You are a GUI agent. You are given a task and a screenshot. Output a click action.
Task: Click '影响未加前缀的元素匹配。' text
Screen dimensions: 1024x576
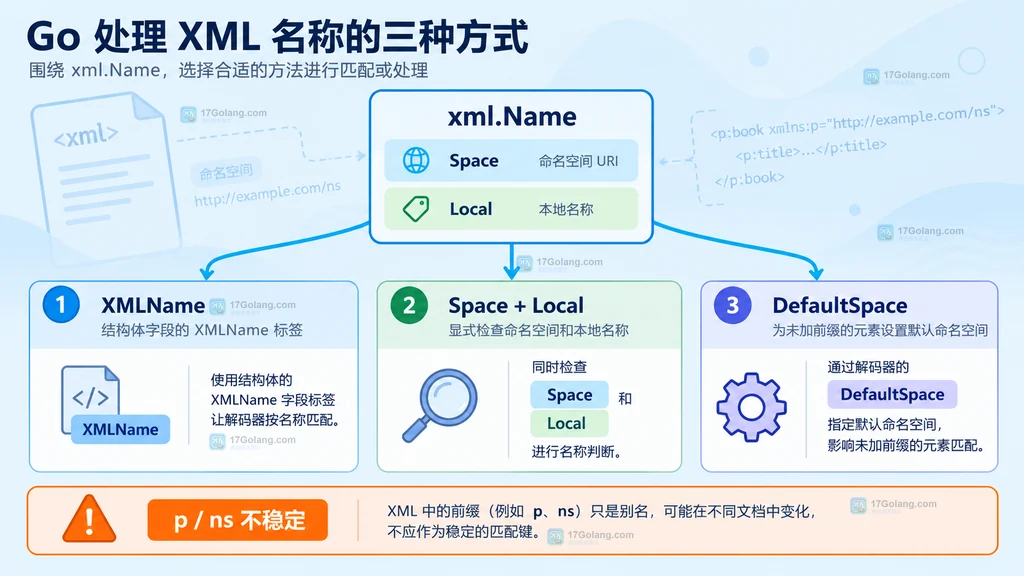click(x=907, y=445)
